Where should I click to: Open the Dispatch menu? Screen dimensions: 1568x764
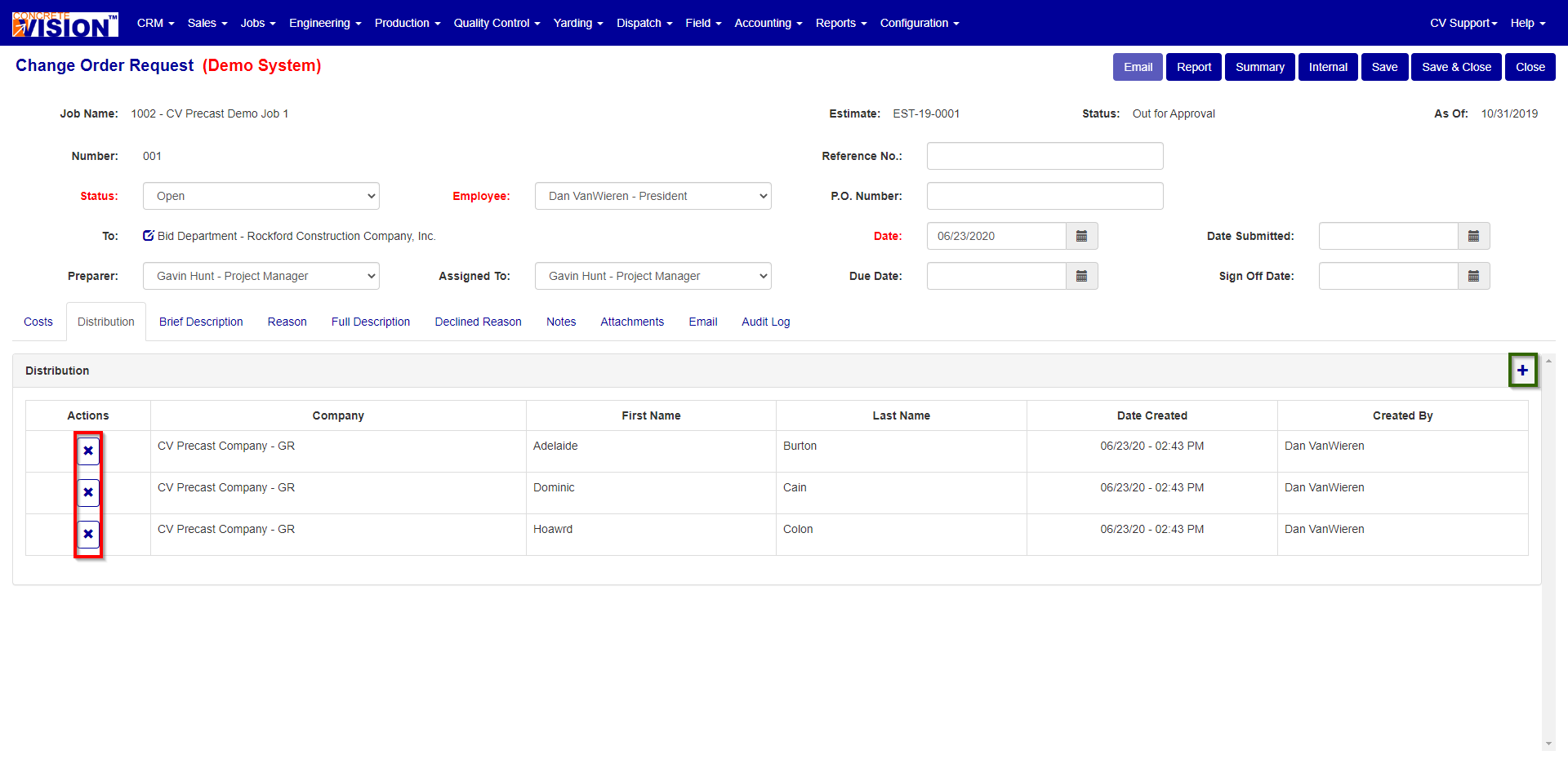pyautogui.click(x=644, y=23)
